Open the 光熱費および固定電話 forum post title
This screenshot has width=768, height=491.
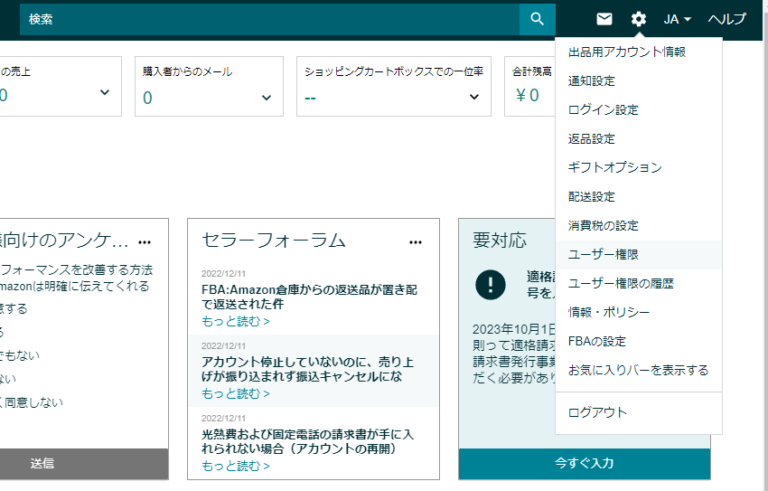pyautogui.click(x=308, y=441)
